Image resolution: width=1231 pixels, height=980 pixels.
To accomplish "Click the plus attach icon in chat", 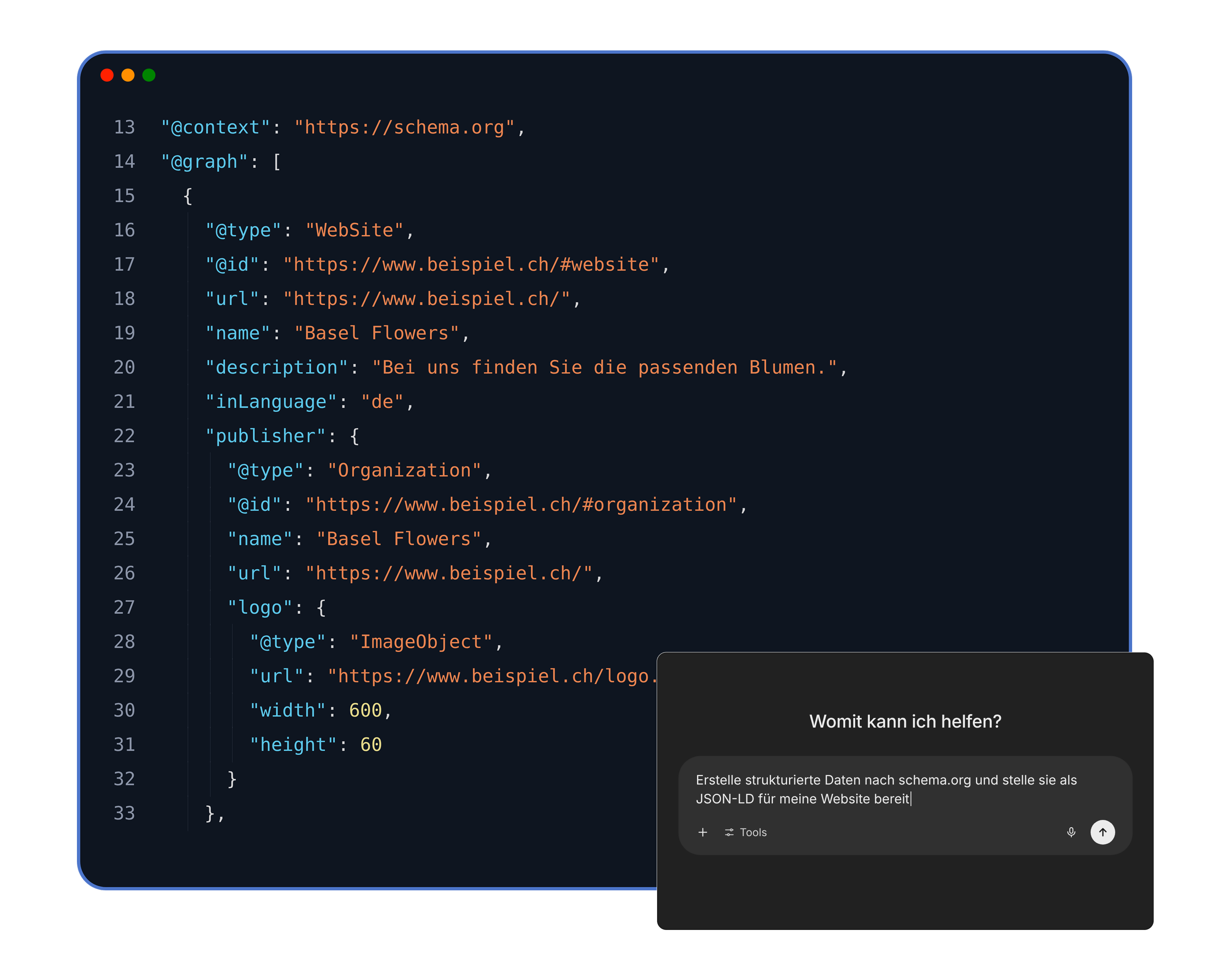I will coord(702,832).
